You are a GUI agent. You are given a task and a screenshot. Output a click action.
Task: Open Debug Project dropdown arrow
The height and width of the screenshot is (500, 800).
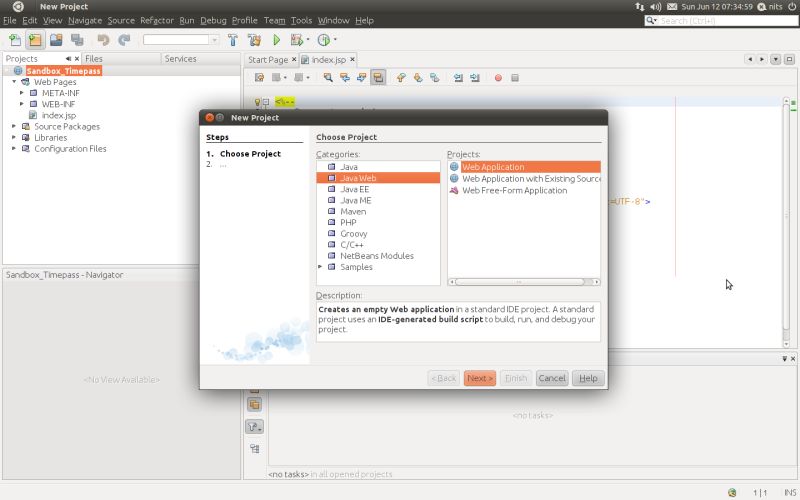pyautogui.click(x=308, y=40)
